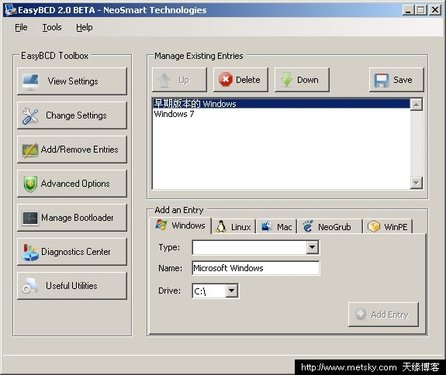Select the Windows tab label
The width and height of the screenshot is (446, 375).
[188, 226]
